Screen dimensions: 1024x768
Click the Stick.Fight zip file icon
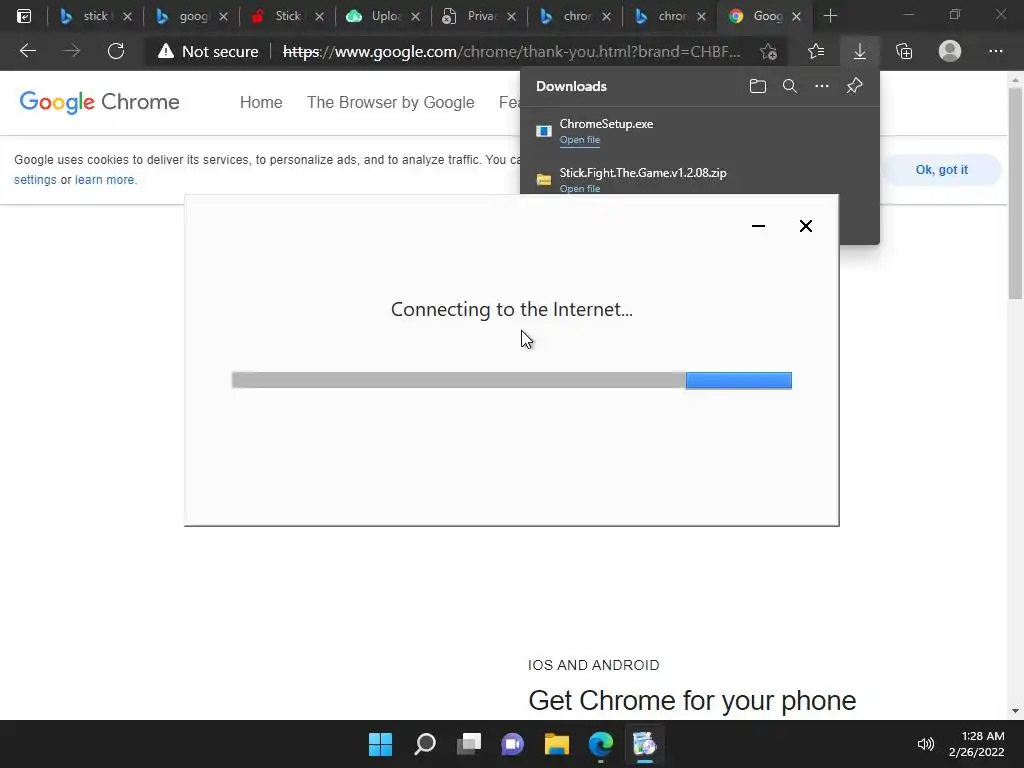point(543,180)
